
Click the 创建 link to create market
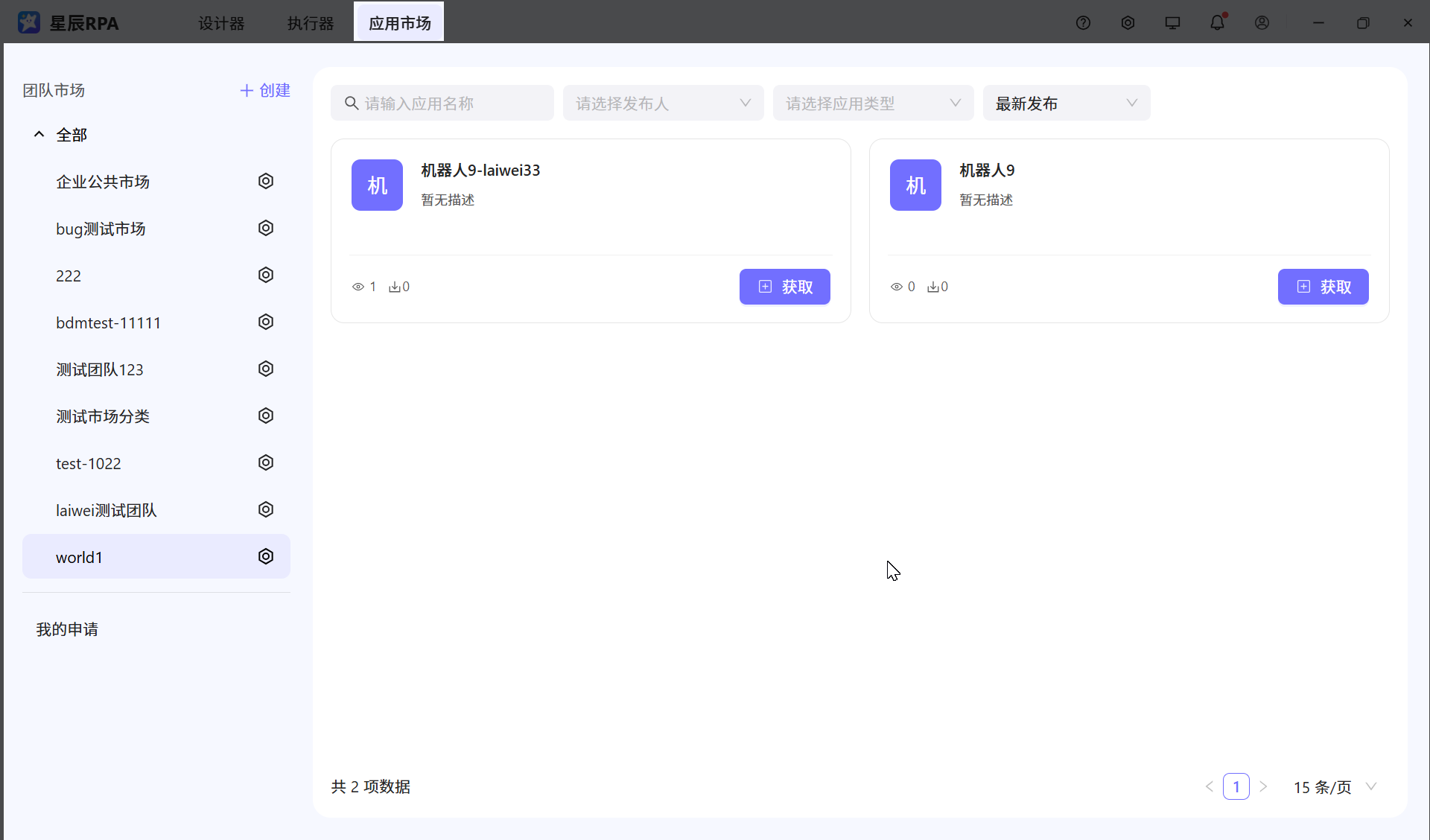tap(264, 90)
